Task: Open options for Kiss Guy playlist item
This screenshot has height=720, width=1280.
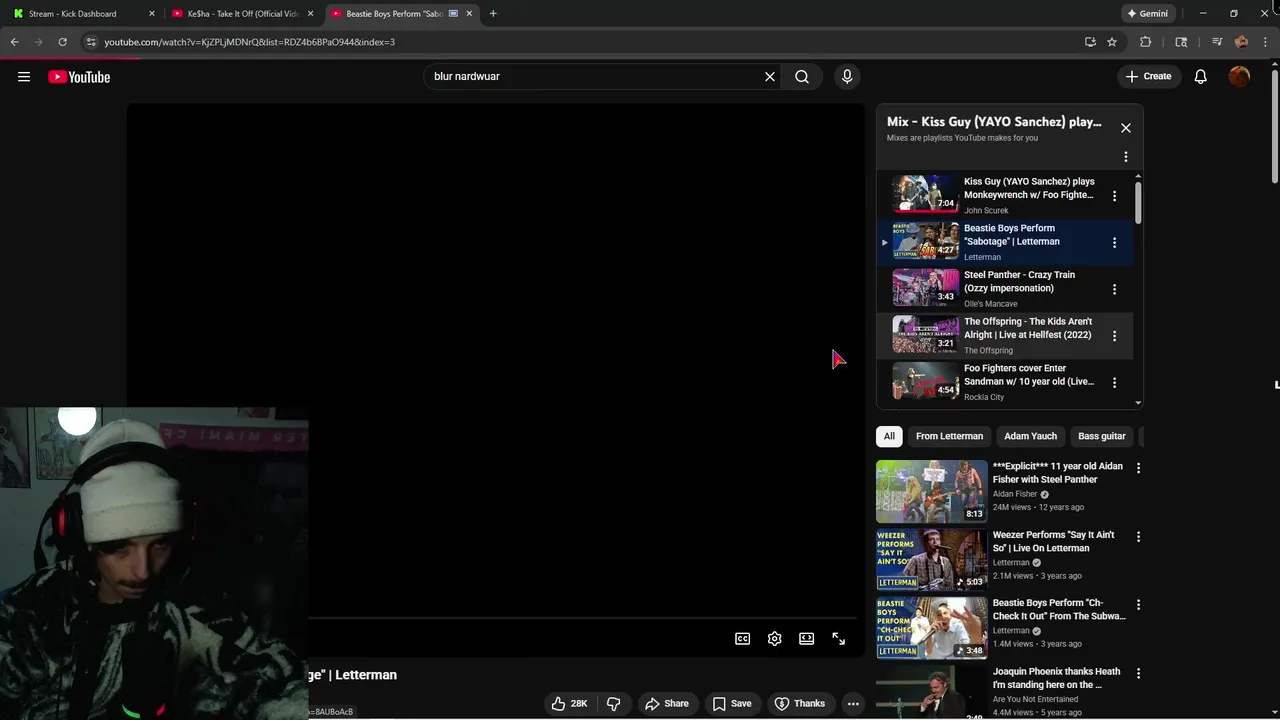Action: [x=1114, y=196]
